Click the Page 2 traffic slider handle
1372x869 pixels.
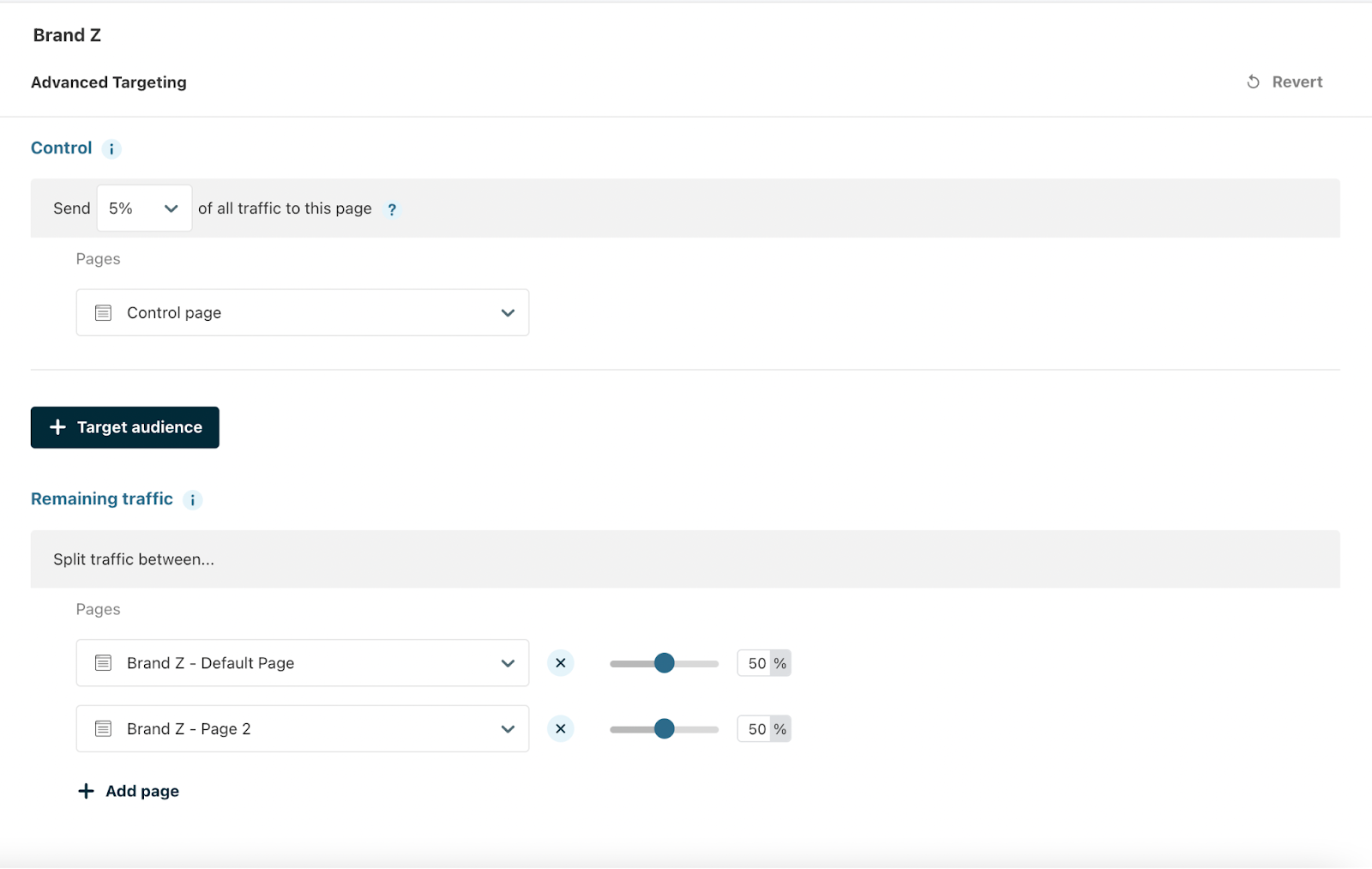click(x=664, y=729)
